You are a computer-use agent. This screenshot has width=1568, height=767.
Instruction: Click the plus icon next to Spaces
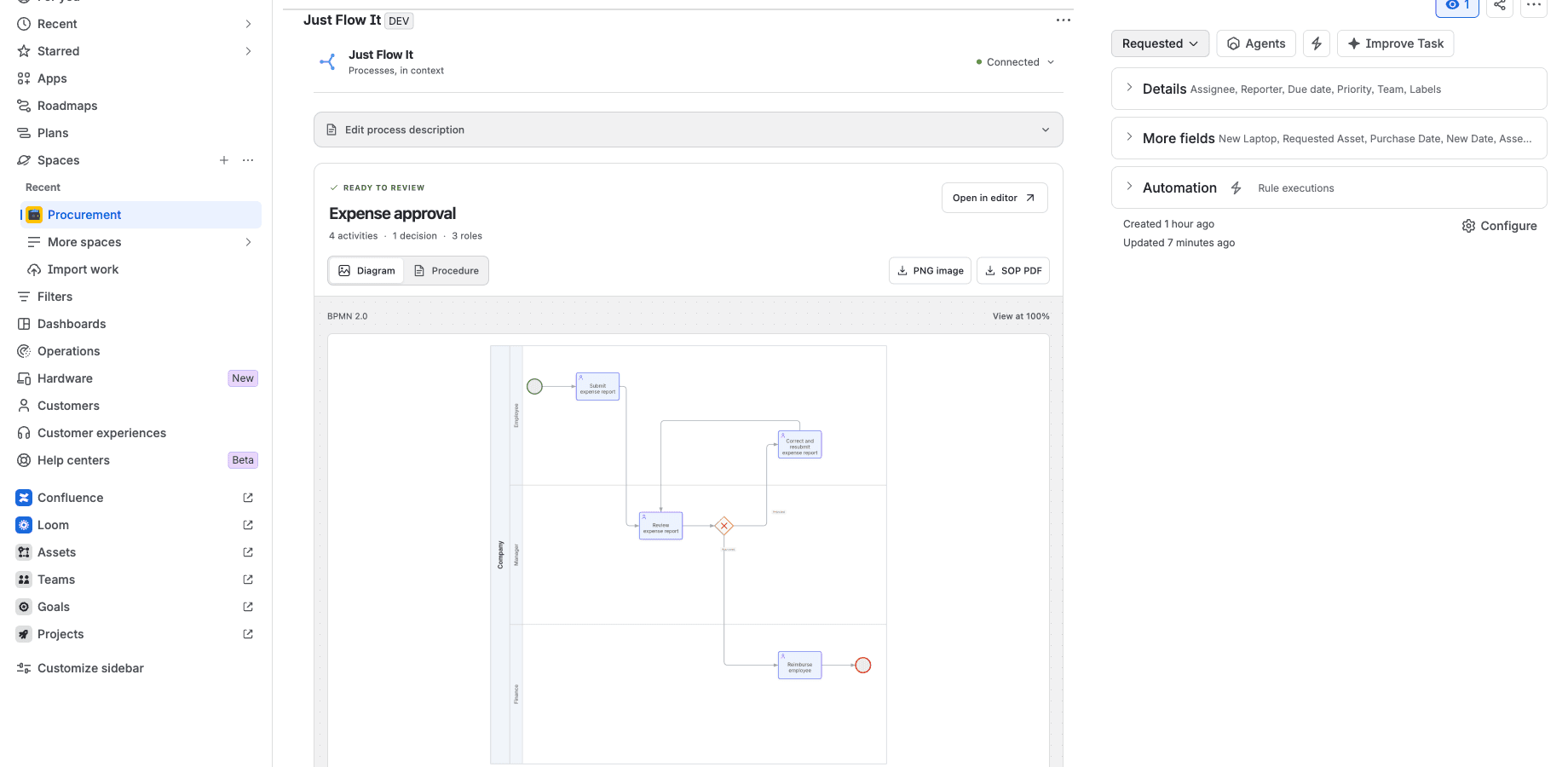pyautogui.click(x=224, y=160)
